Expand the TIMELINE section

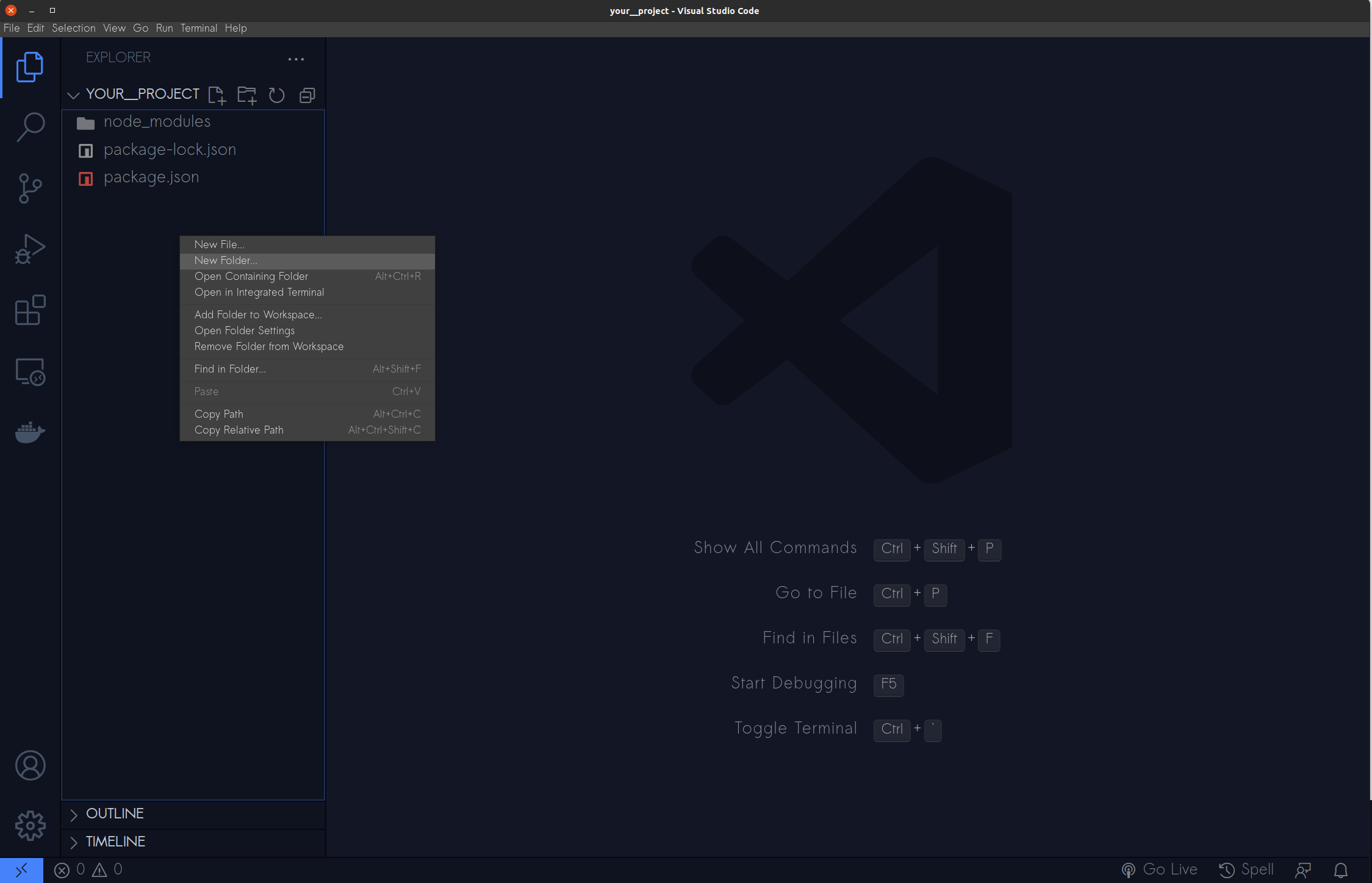(193, 842)
